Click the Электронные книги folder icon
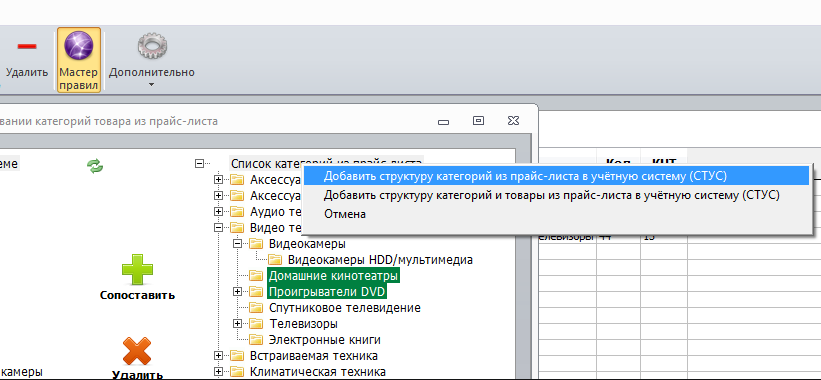The image size is (821, 380). [256, 340]
